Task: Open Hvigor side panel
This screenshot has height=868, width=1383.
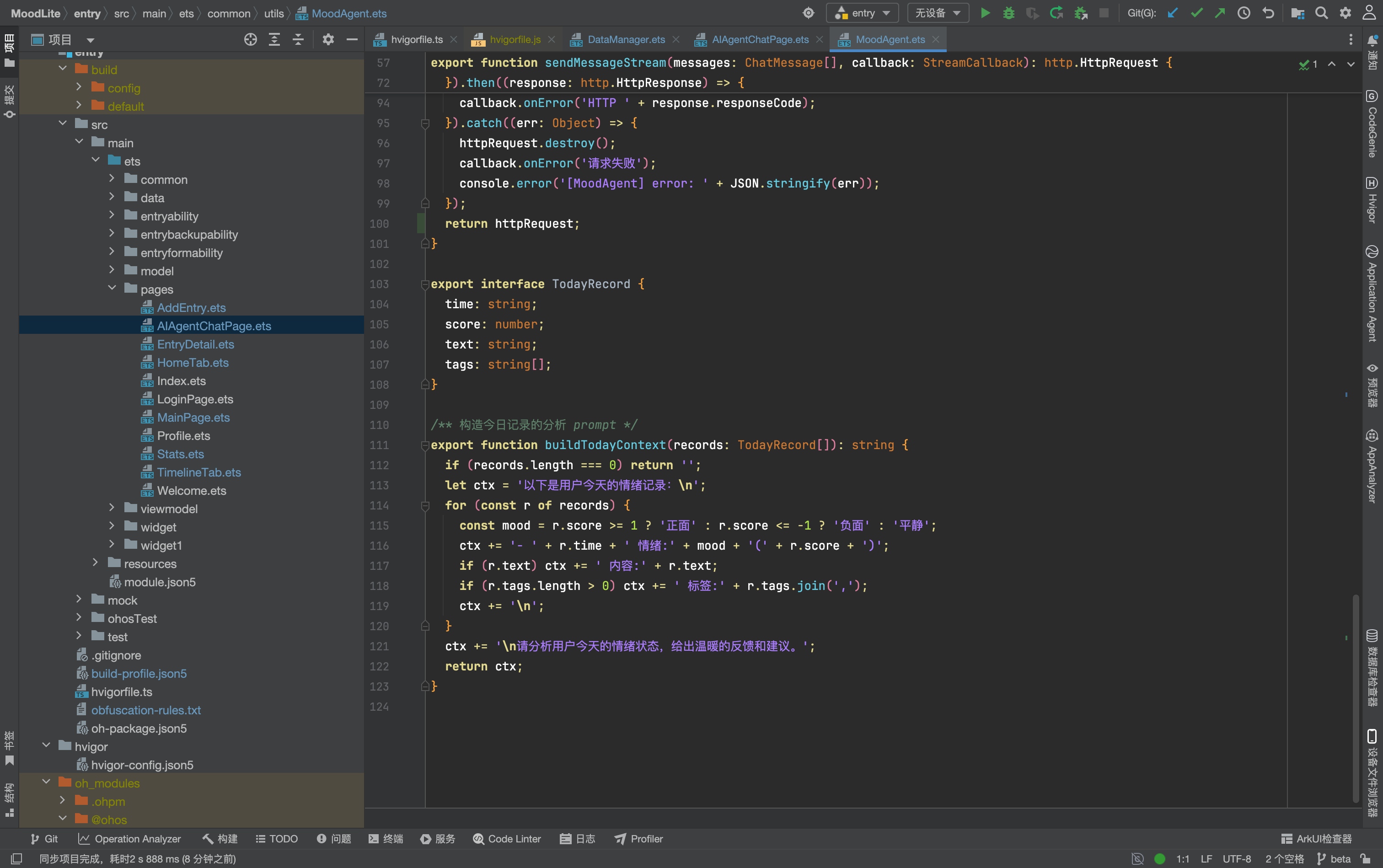Action: [1372, 200]
